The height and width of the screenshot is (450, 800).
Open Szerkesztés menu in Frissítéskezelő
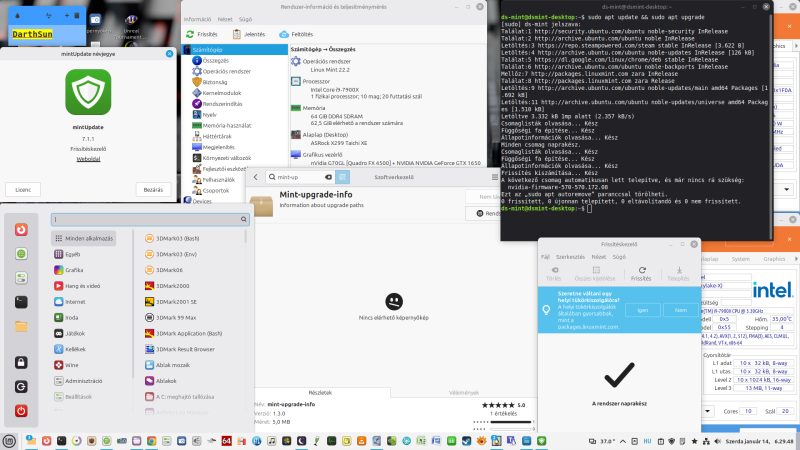(570, 257)
